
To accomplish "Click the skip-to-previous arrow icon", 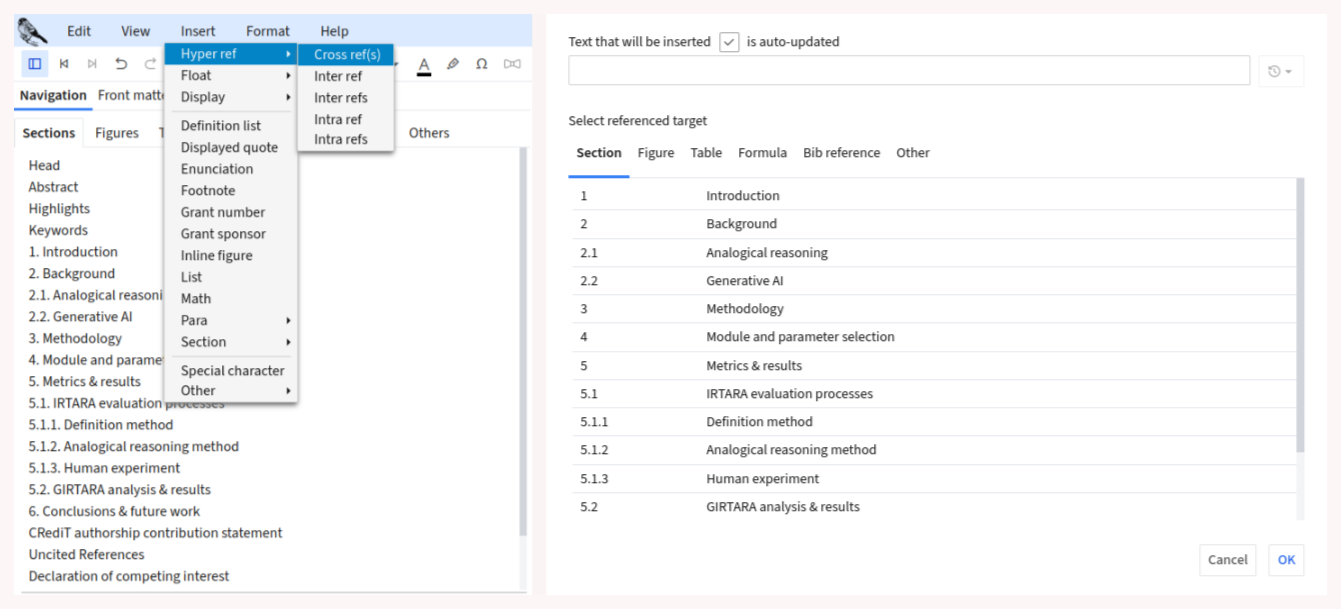I will (64, 64).
